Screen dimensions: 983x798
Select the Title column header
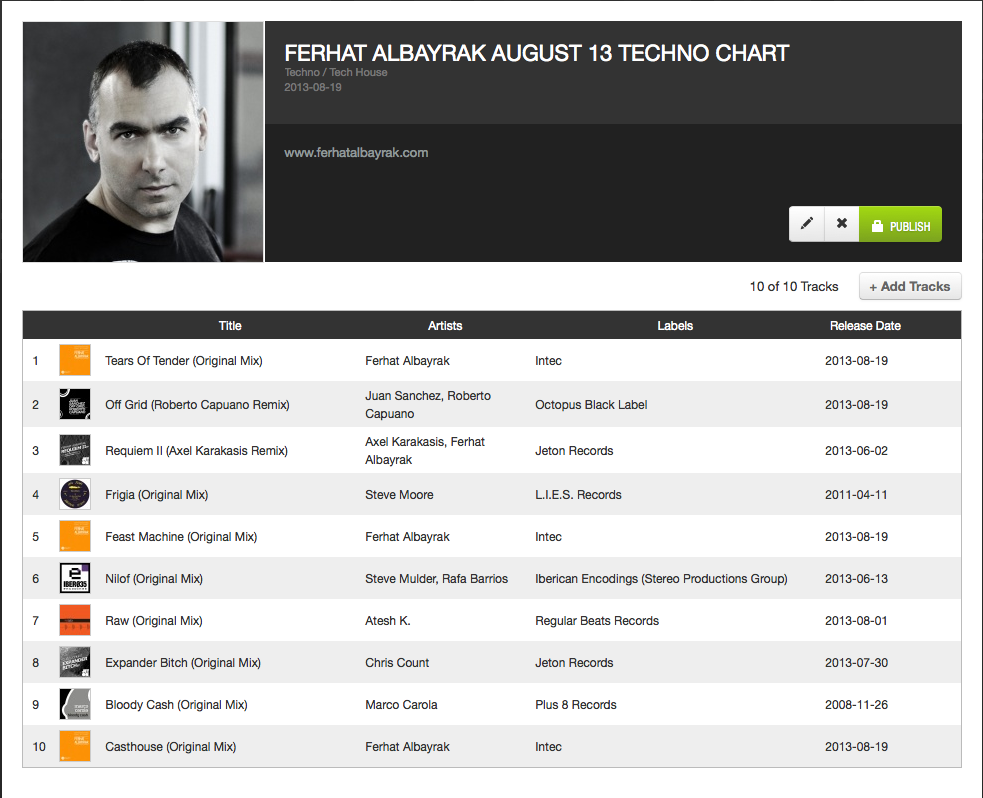click(x=230, y=325)
